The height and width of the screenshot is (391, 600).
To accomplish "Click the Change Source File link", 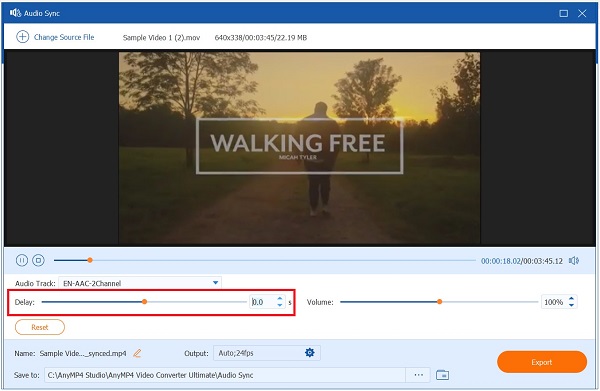I will 64,37.
